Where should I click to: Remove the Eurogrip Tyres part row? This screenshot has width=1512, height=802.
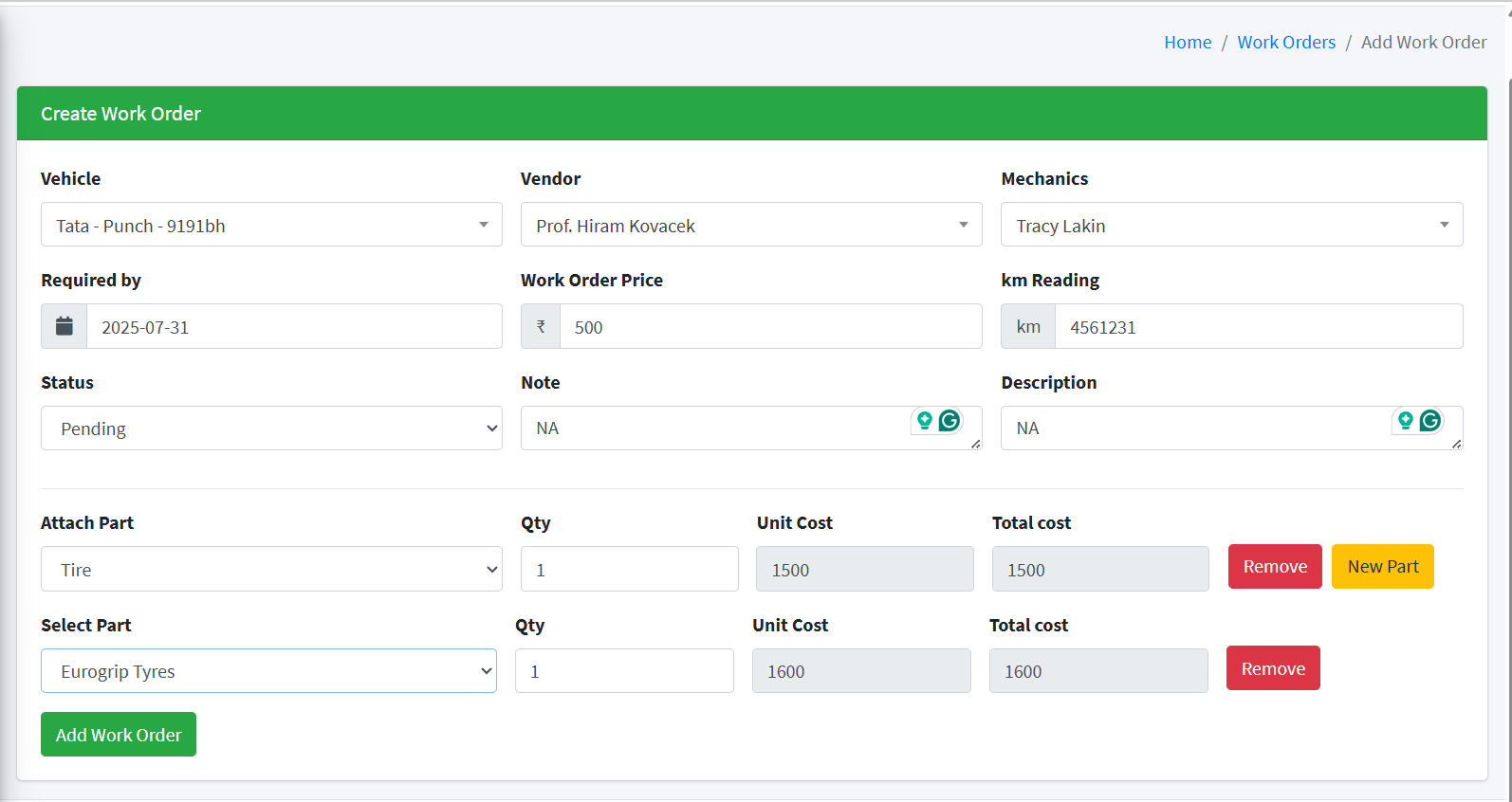[1272, 669]
